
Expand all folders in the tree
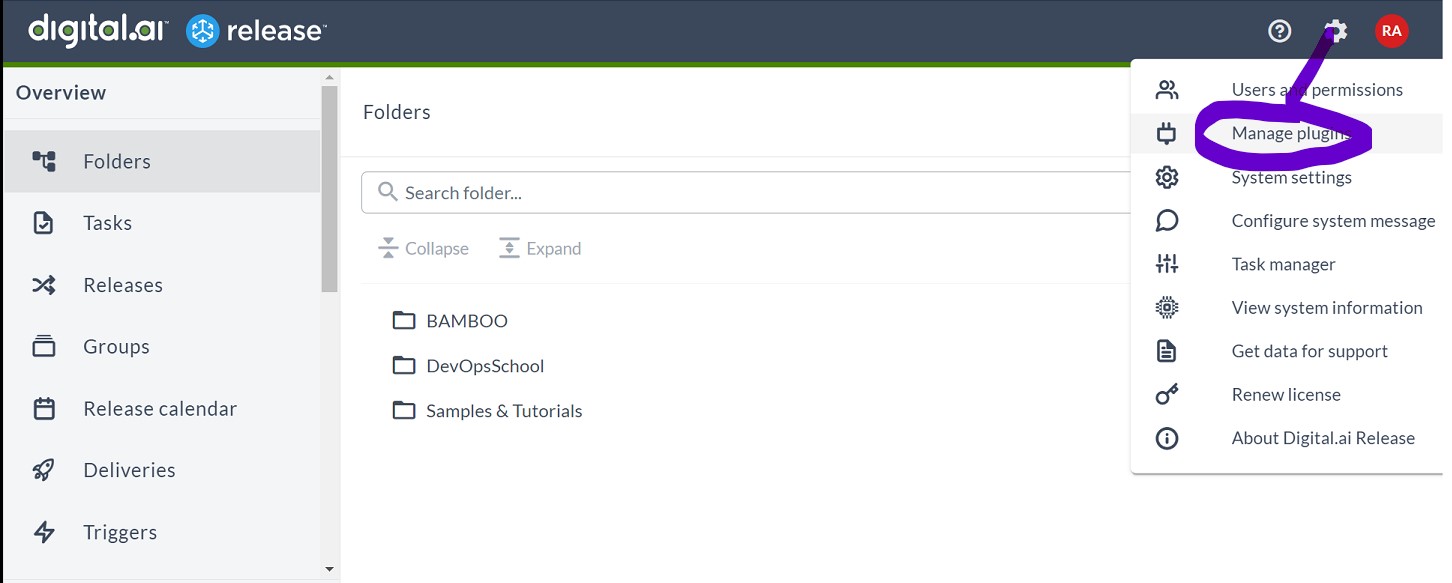click(x=540, y=249)
